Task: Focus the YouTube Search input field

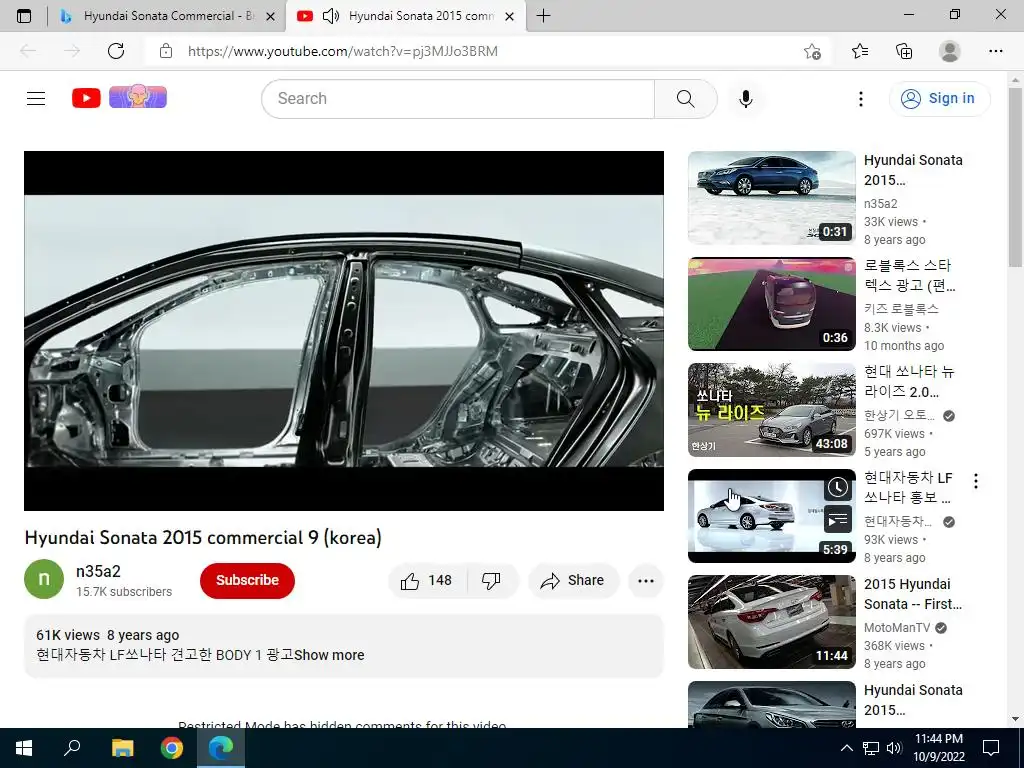Action: (x=458, y=99)
